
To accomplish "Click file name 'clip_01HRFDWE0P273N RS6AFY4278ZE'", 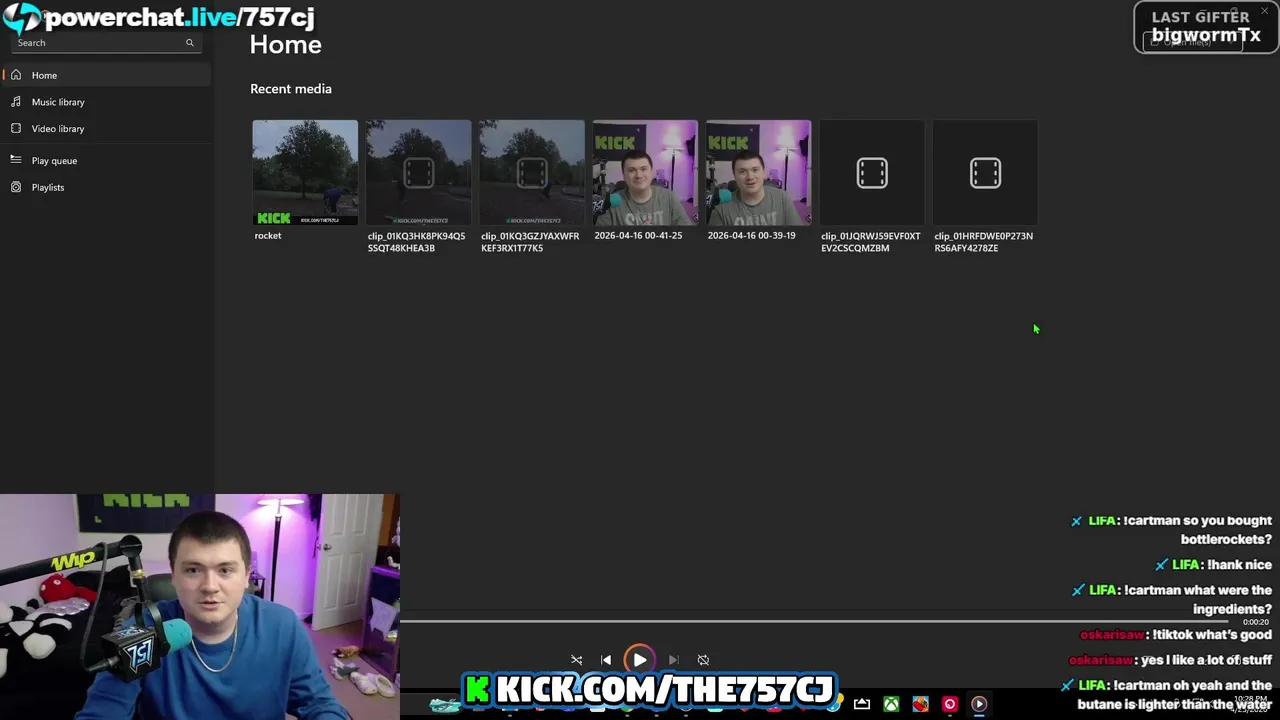I will pyautogui.click(x=983, y=242).
